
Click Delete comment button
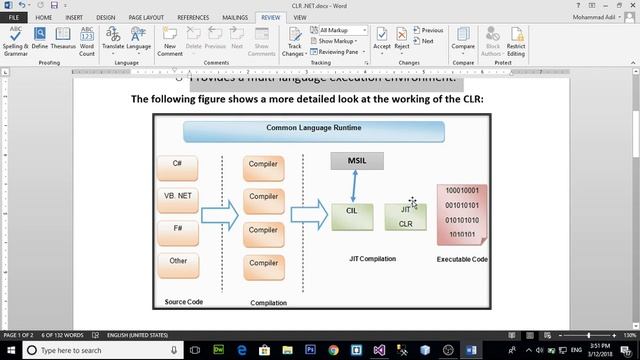coord(193,41)
